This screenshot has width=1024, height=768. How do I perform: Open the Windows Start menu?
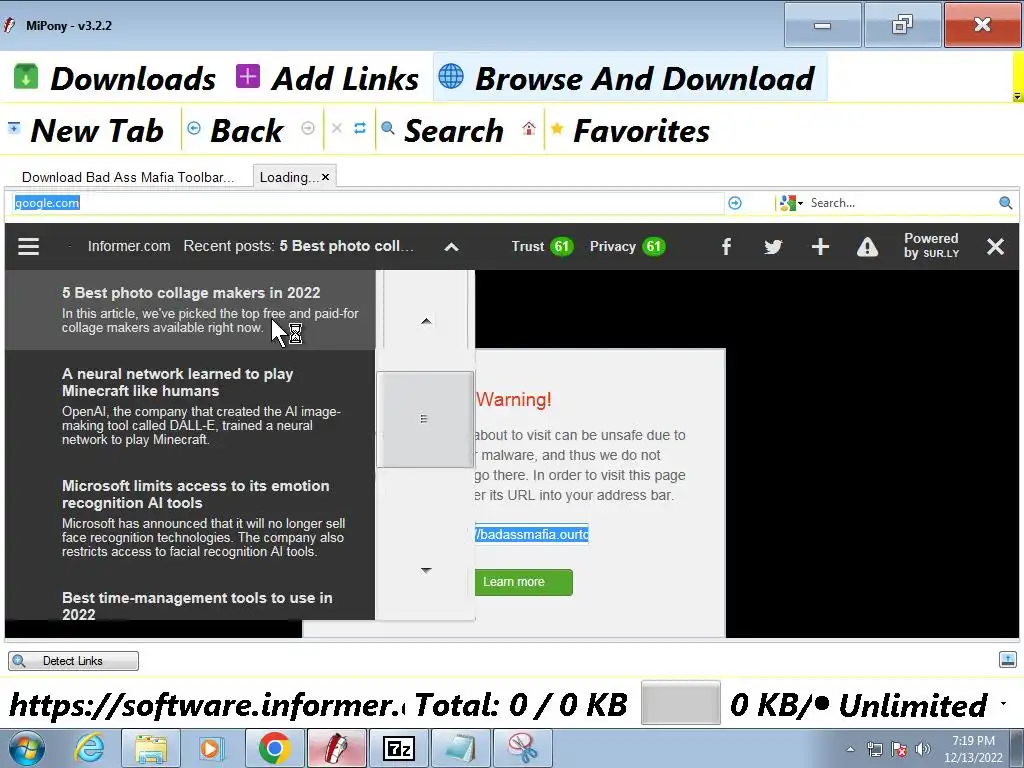[x=26, y=748]
